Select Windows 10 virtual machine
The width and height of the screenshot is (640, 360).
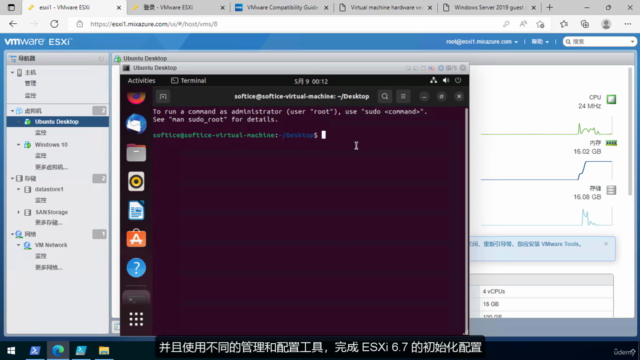click(x=51, y=144)
